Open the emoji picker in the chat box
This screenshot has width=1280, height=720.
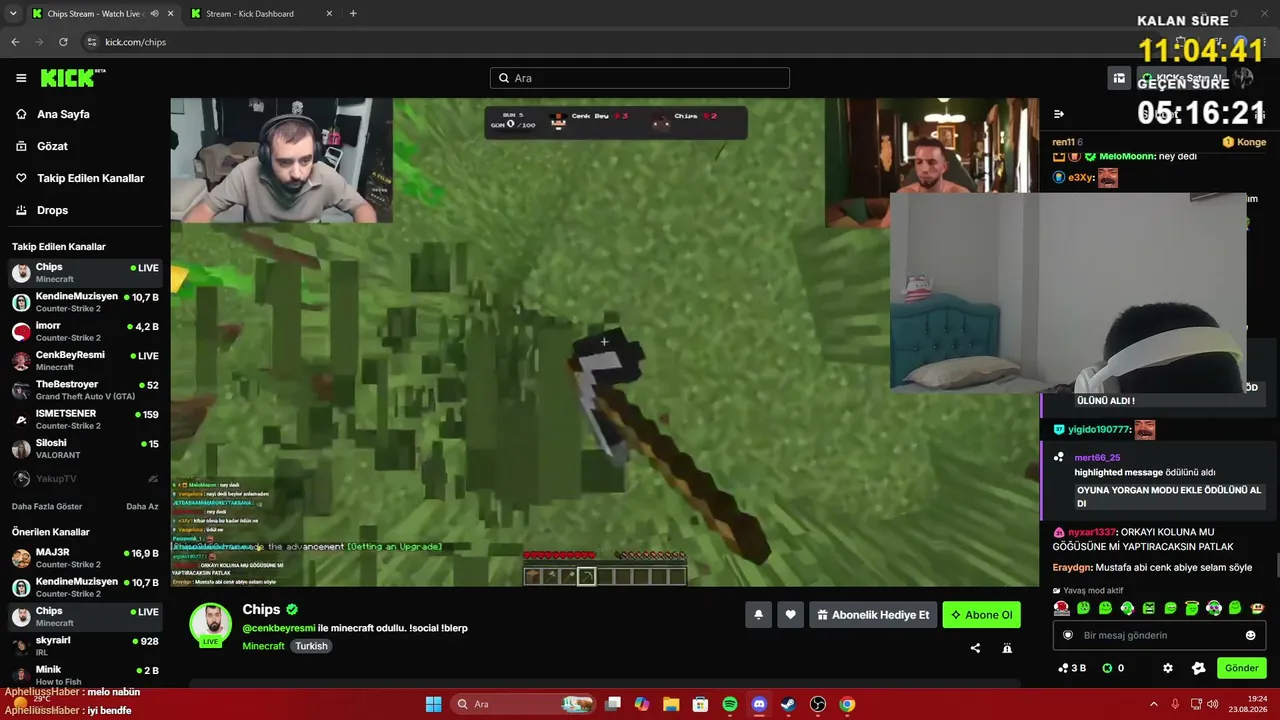pos(1250,635)
